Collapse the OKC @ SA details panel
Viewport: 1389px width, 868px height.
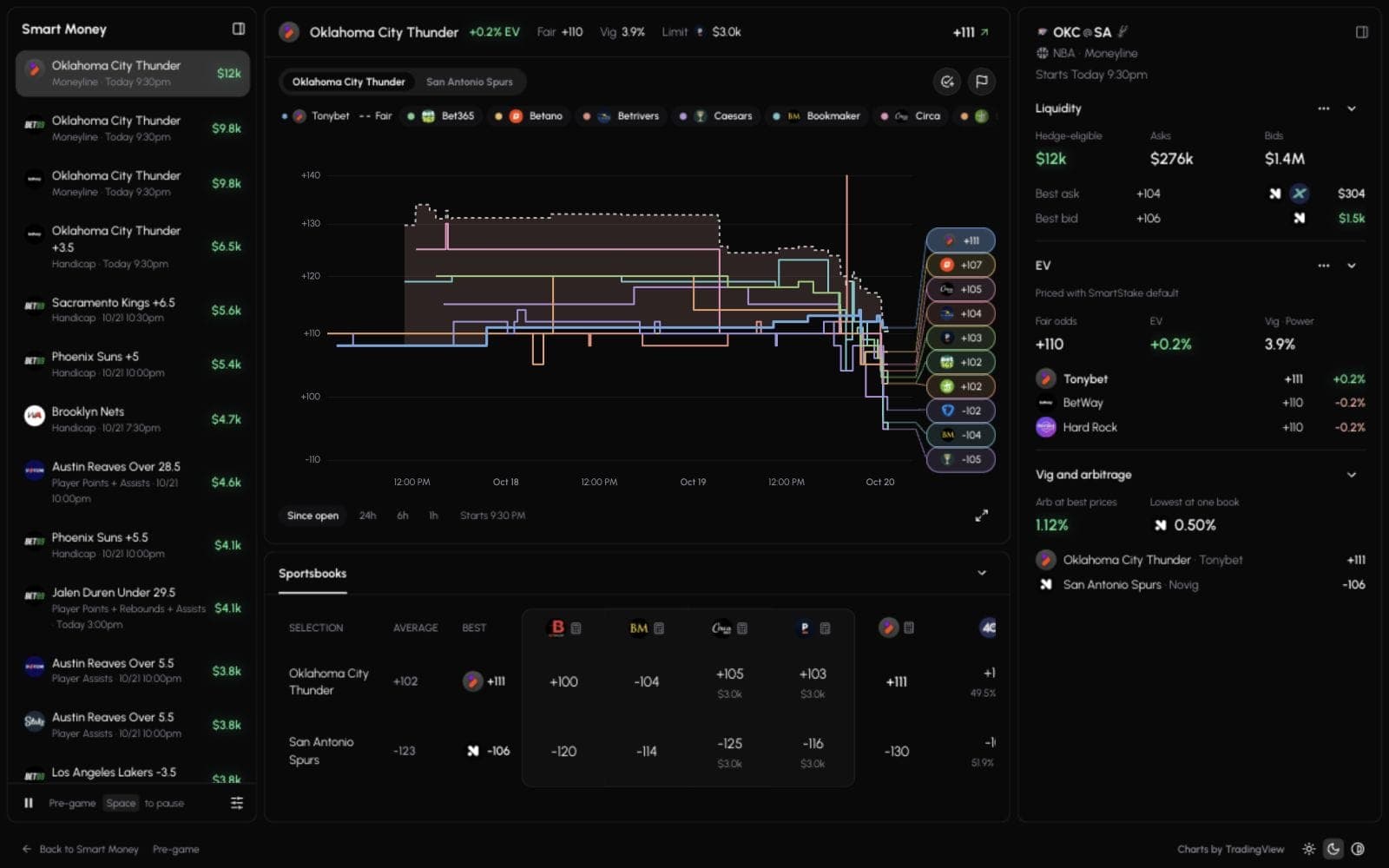(x=1361, y=32)
